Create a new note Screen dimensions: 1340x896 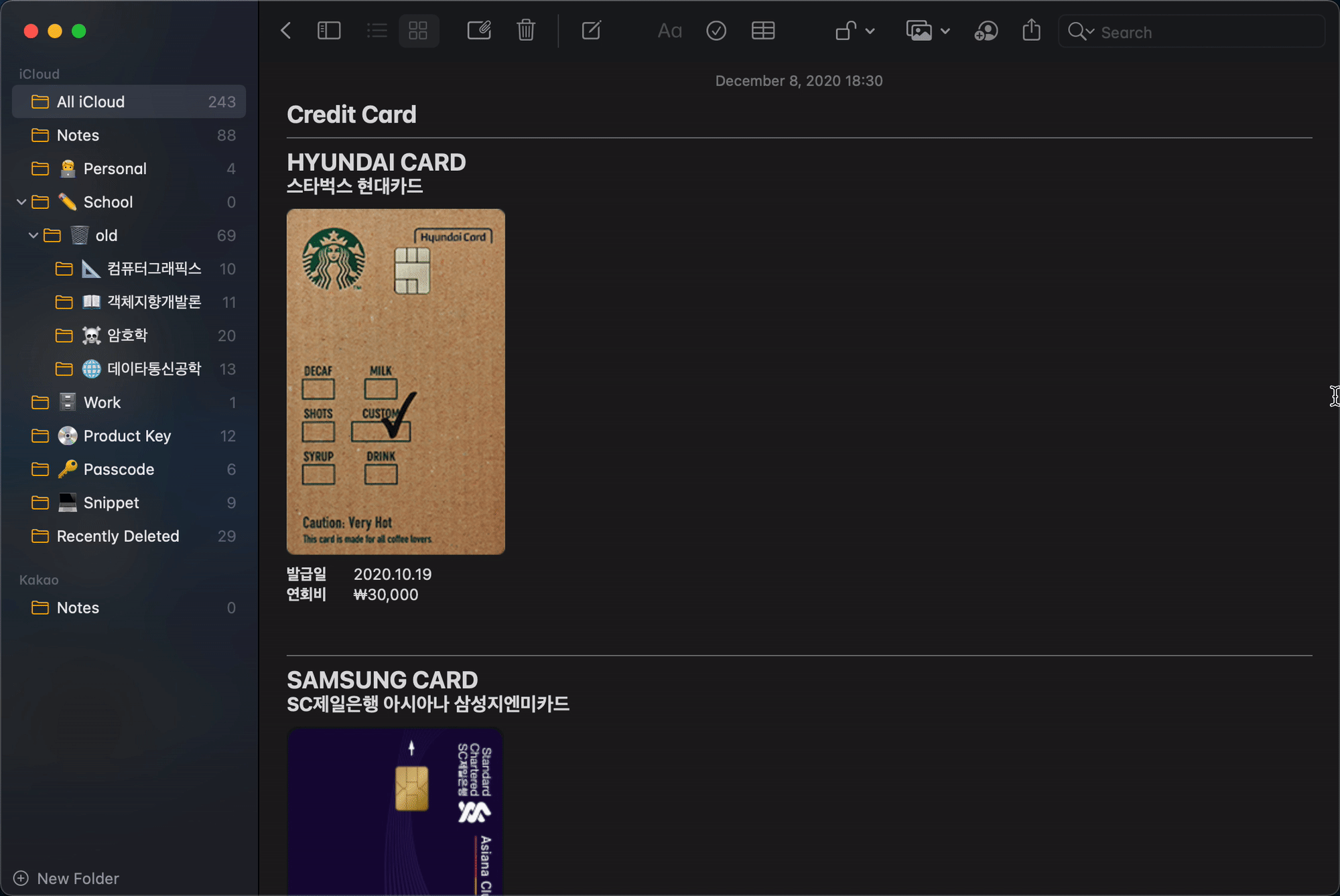coord(592,31)
